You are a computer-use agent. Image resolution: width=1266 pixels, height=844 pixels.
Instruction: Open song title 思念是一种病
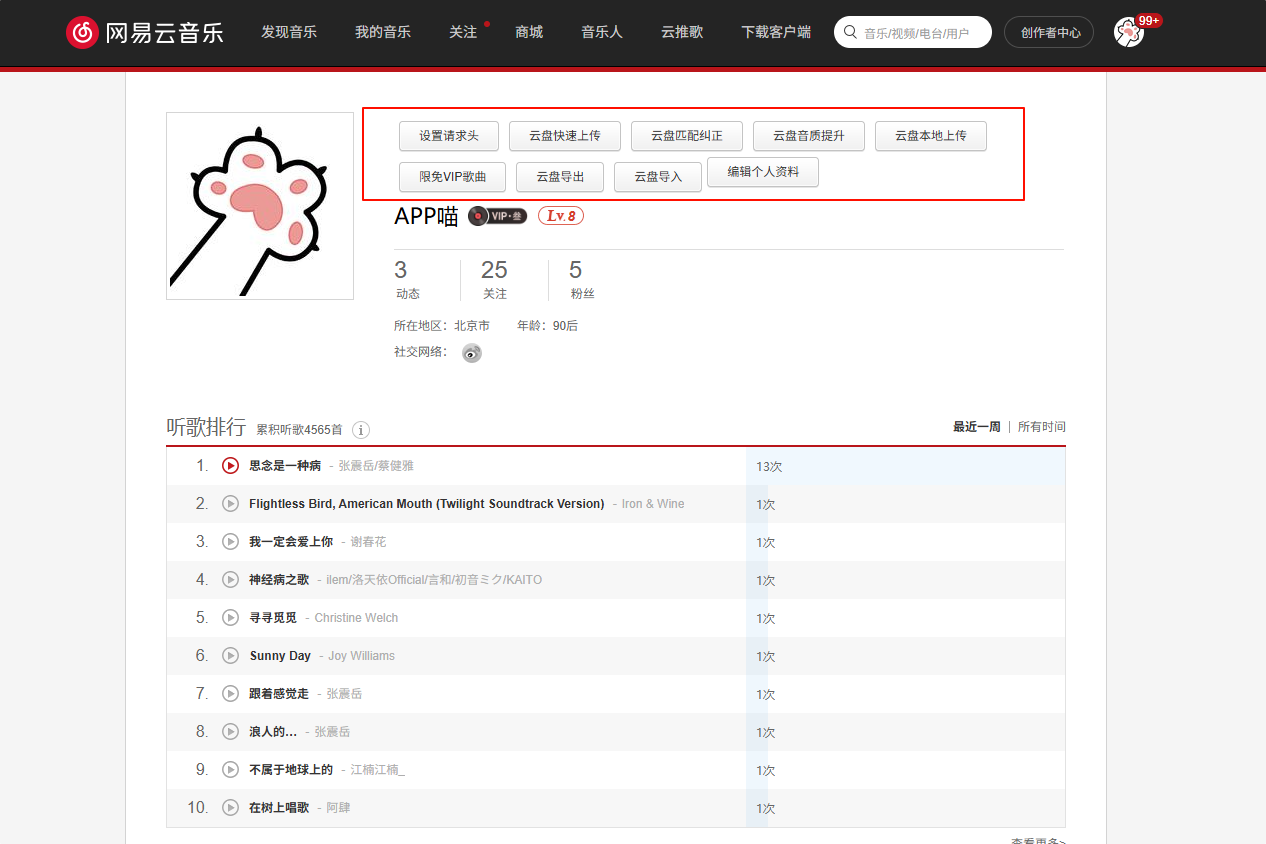coord(285,466)
